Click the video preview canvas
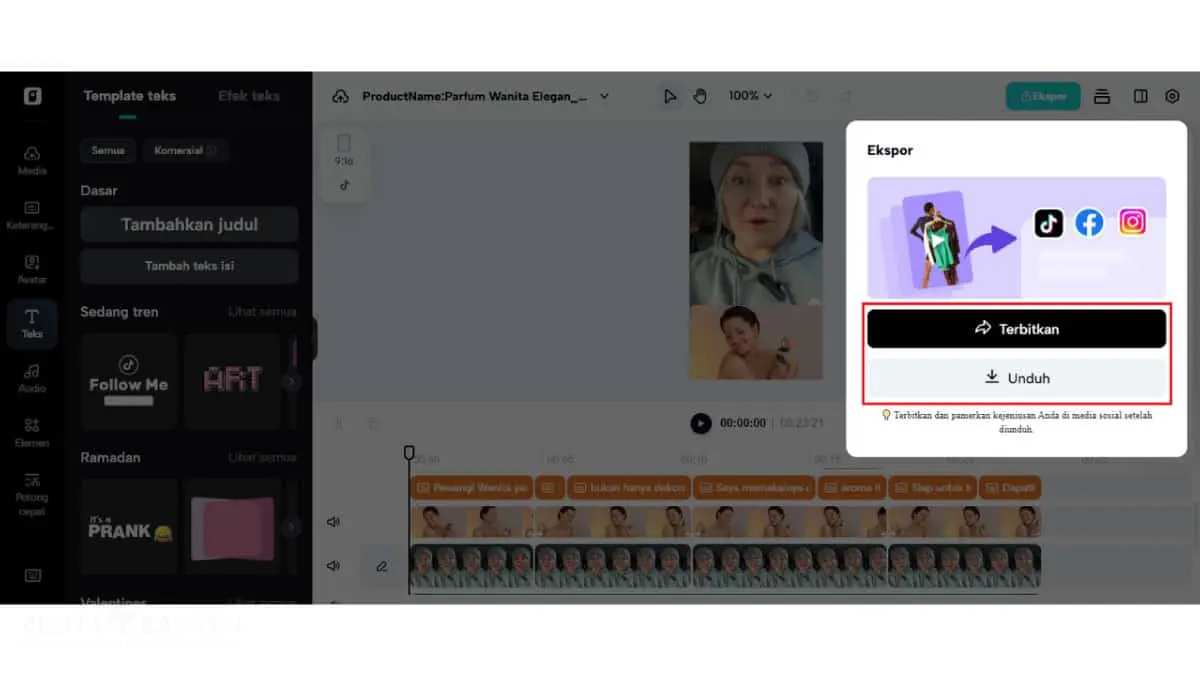The image size is (1200, 675). click(x=756, y=260)
